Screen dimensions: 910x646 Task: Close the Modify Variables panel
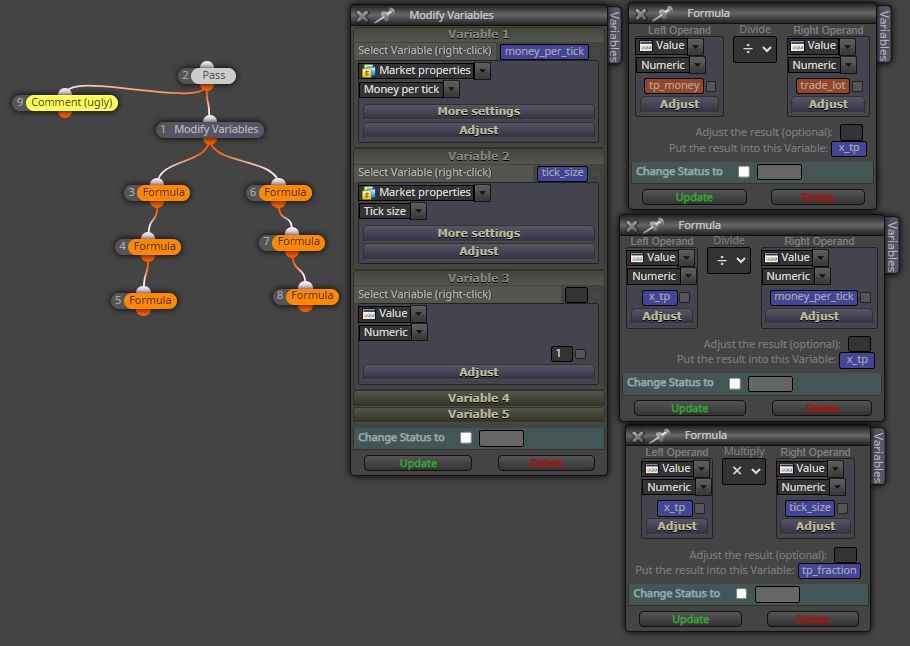(362, 16)
